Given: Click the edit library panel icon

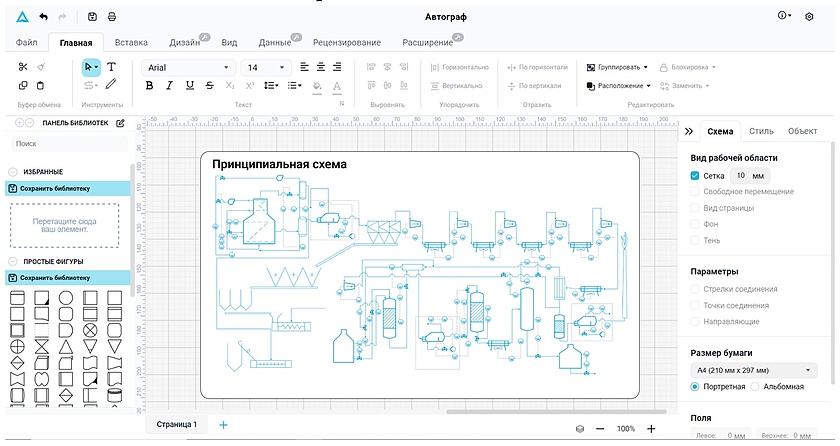Looking at the screenshot, I should (x=121, y=123).
